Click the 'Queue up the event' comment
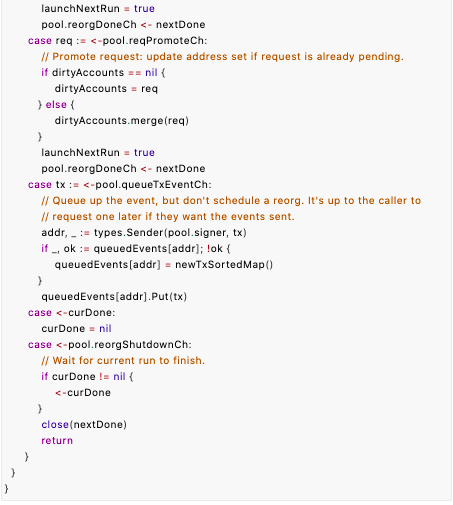Image resolution: width=453 pixels, height=505 pixels. coord(231,200)
